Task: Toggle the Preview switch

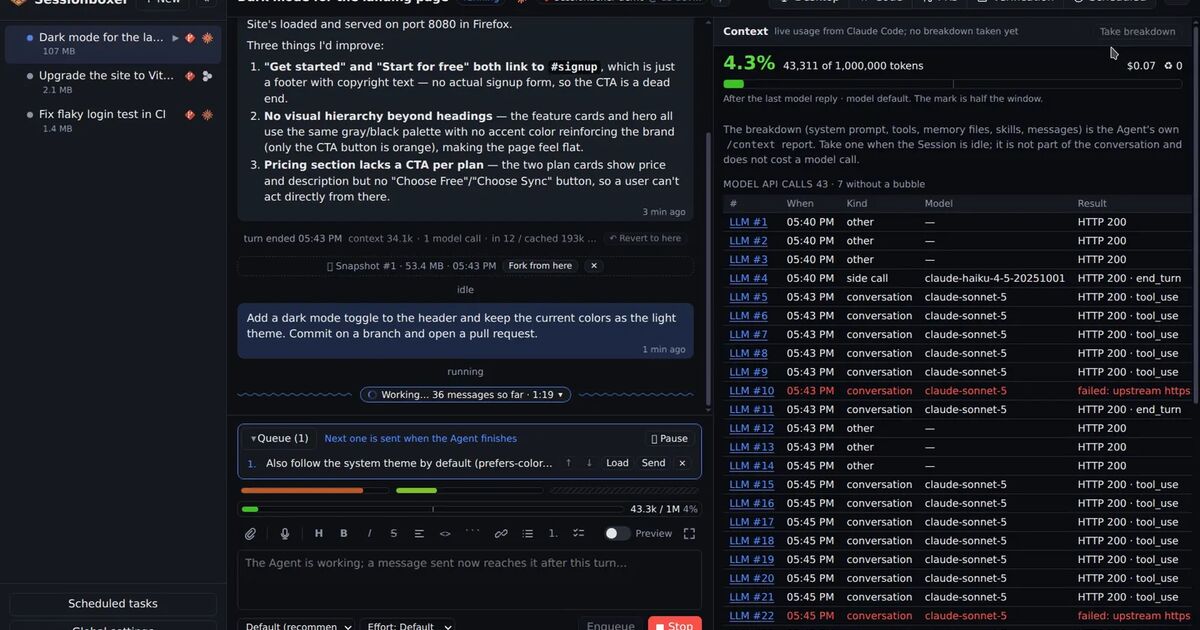Action: tap(617, 534)
